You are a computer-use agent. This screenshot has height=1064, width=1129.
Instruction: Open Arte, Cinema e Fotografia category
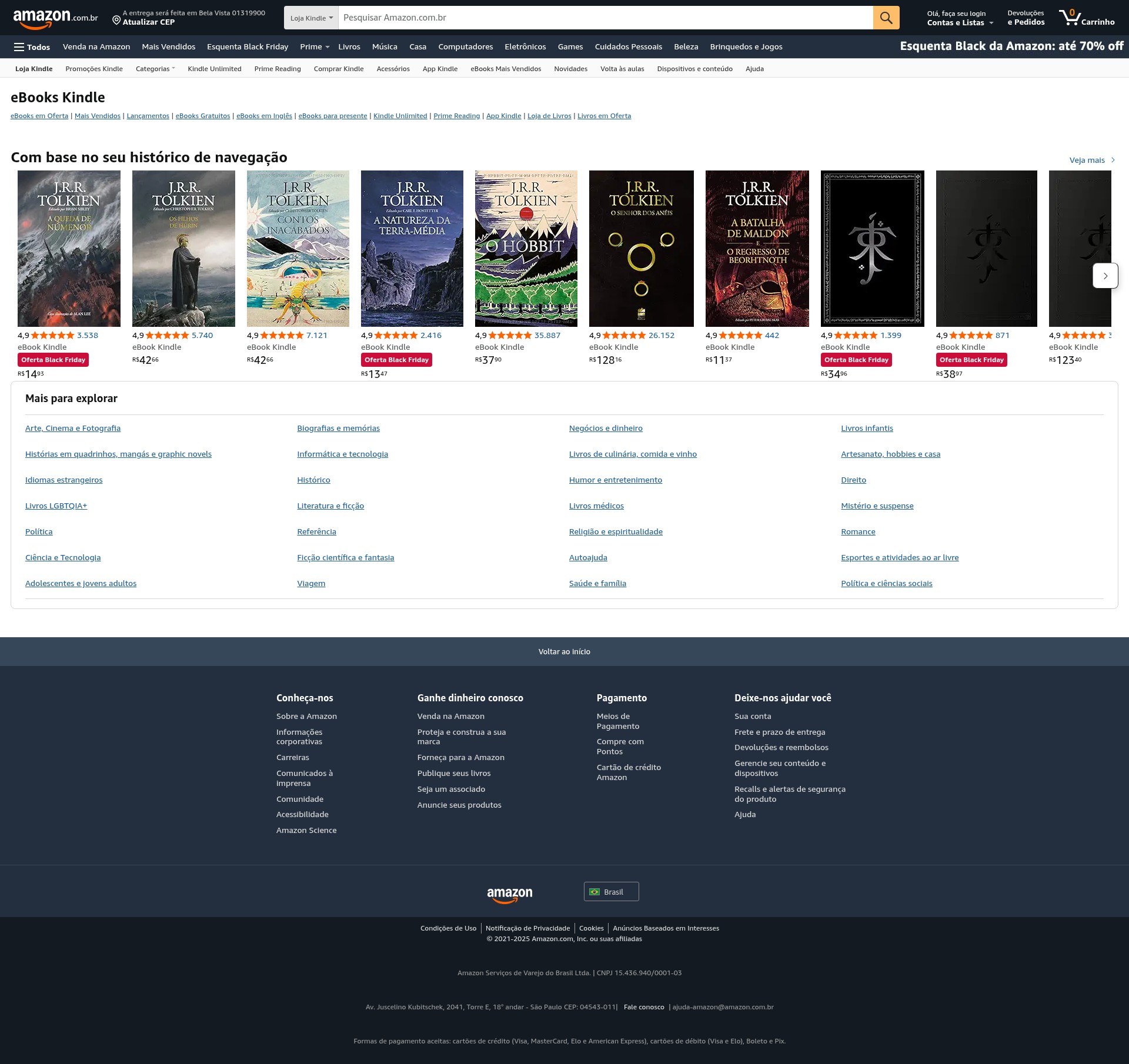(73, 428)
